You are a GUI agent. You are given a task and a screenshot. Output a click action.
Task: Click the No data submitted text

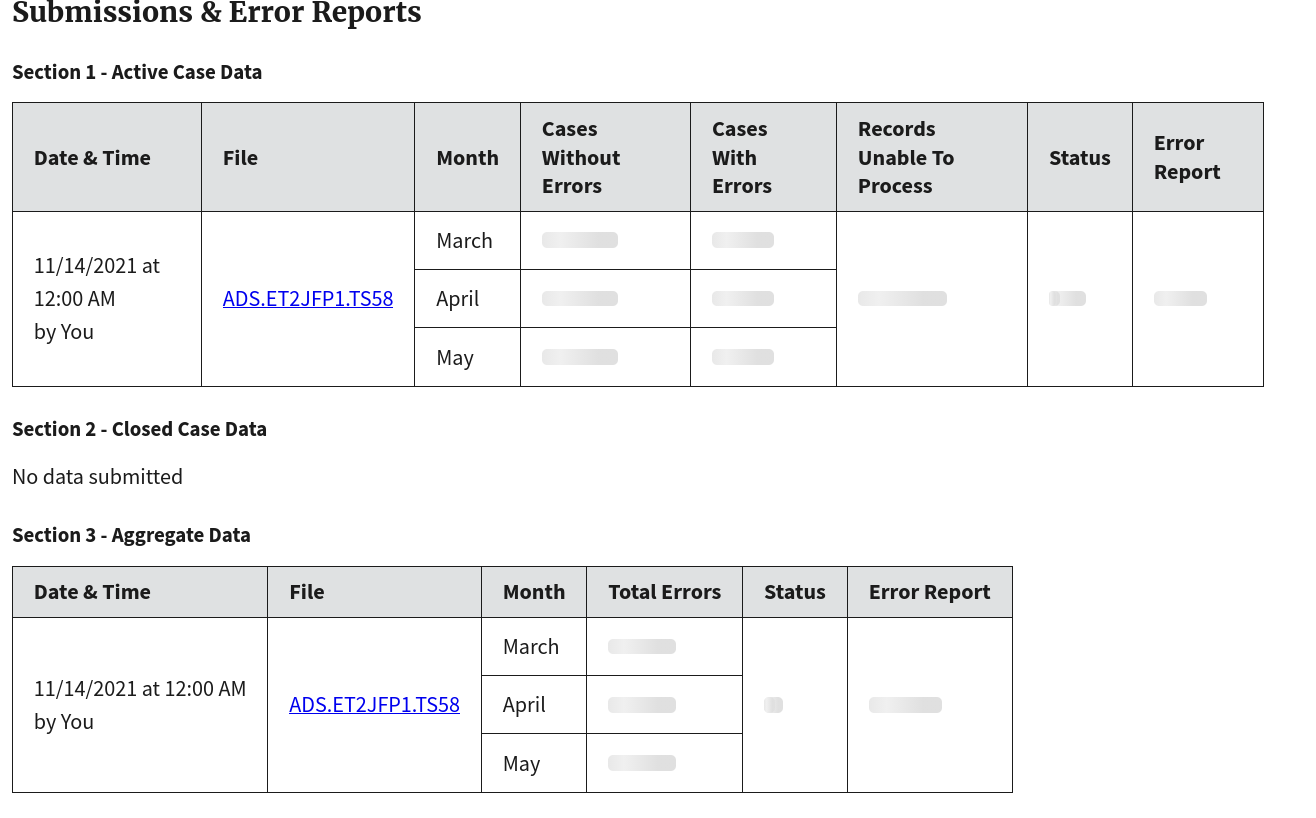[x=97, y=477]
